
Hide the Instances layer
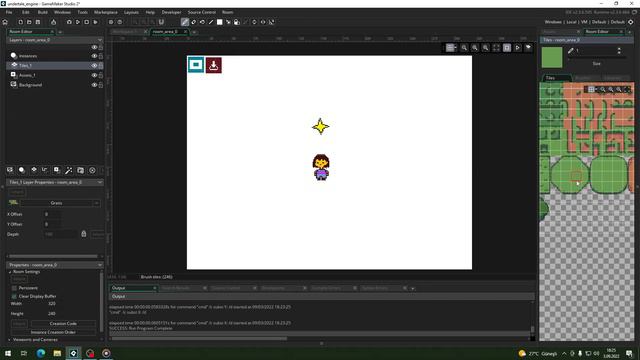[x=94, y=56]
